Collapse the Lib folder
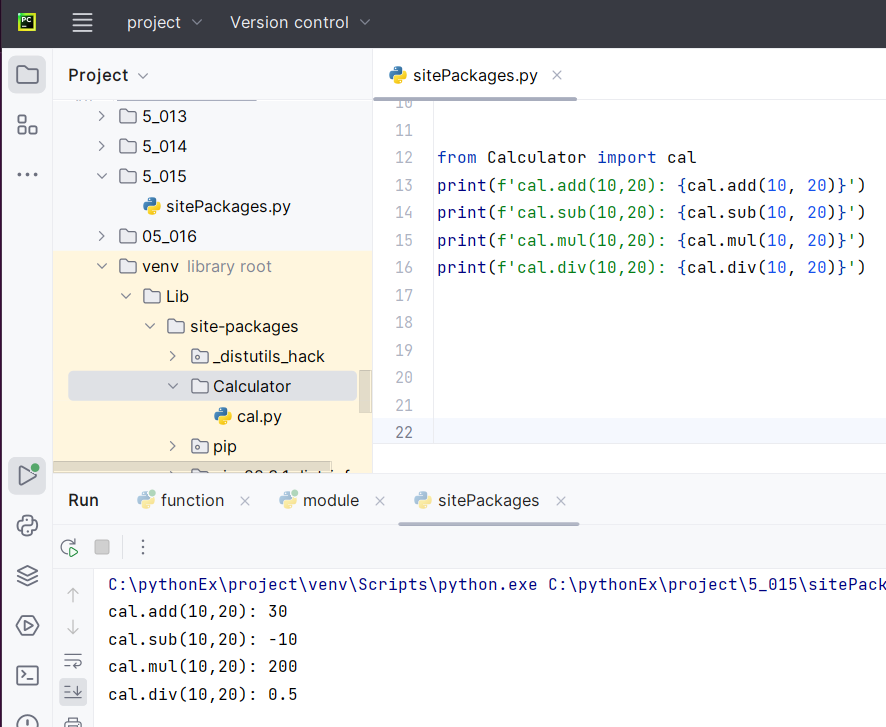The height and width of the screenshot is (727, 886). click(x=126, y=296)
